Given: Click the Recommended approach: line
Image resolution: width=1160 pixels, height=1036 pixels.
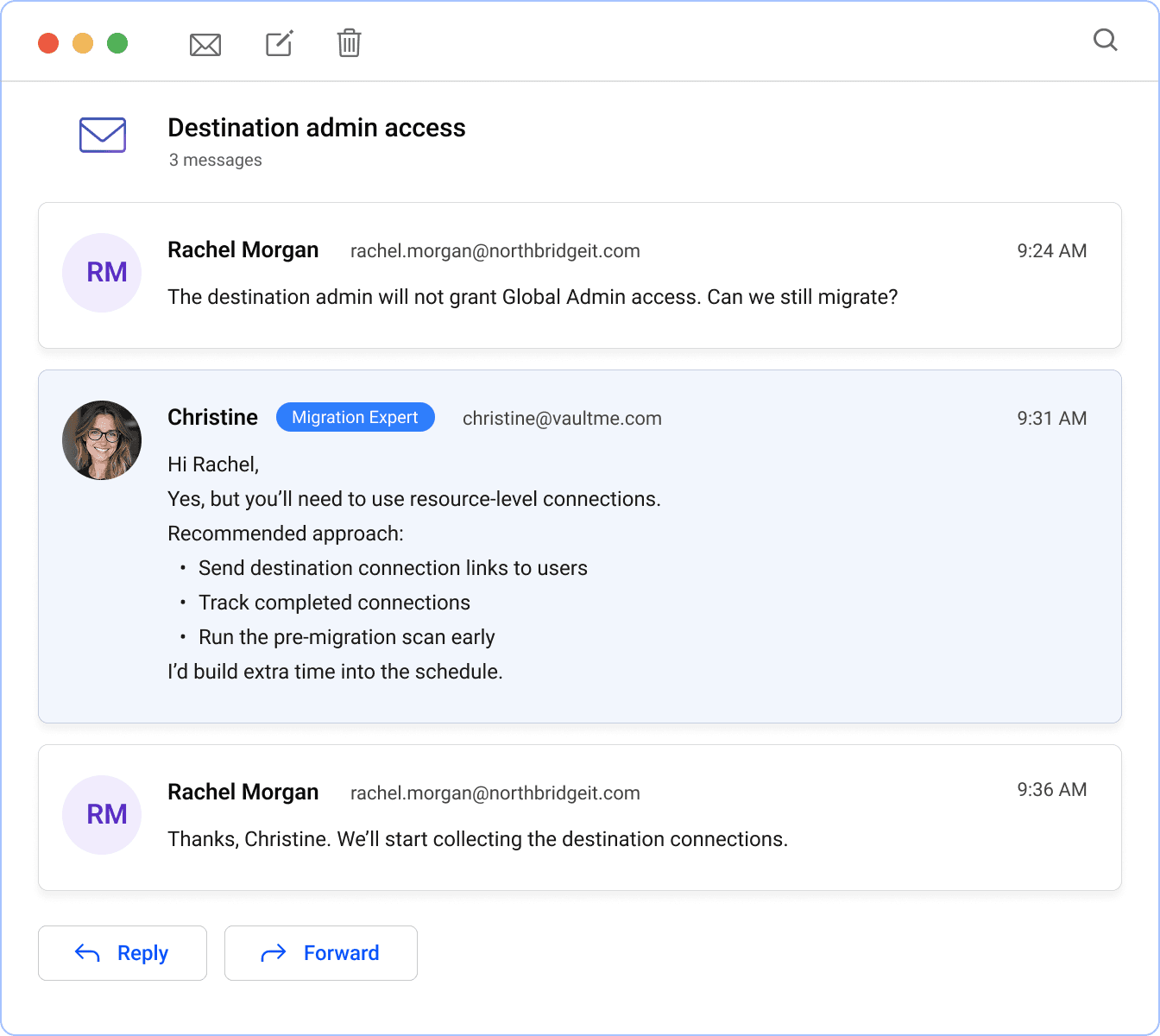Looking at the screenshot, I should (x=286, y=534).
